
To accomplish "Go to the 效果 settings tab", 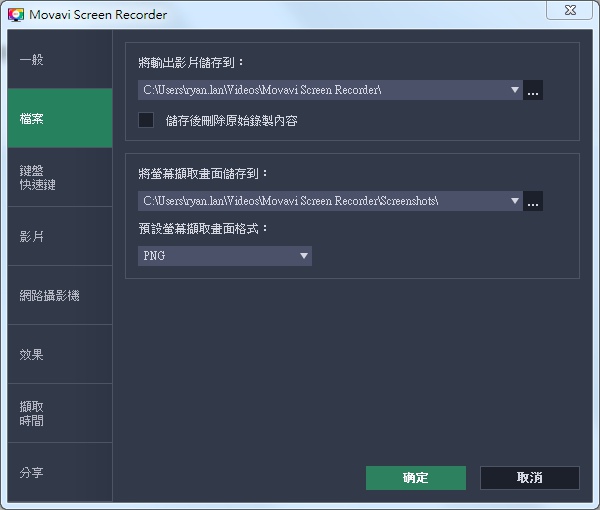I will (x=60, y=354).
